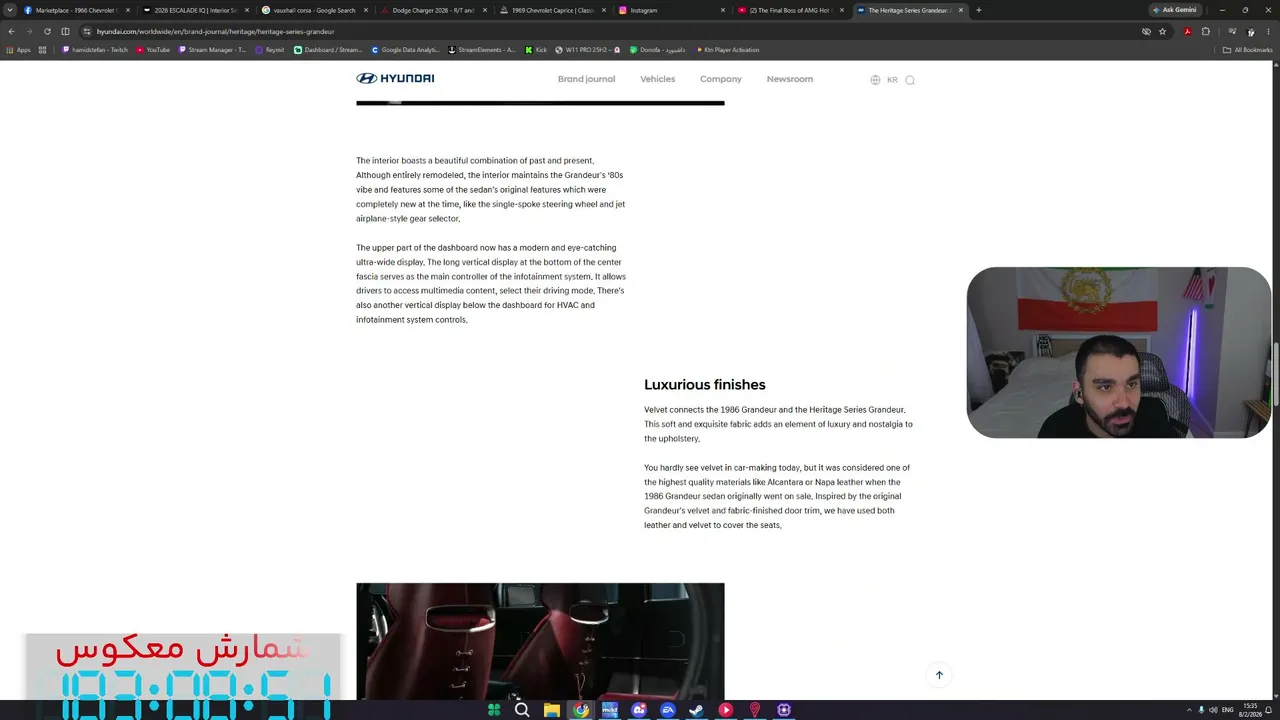Open the Kick bookmark

point(536,50)
